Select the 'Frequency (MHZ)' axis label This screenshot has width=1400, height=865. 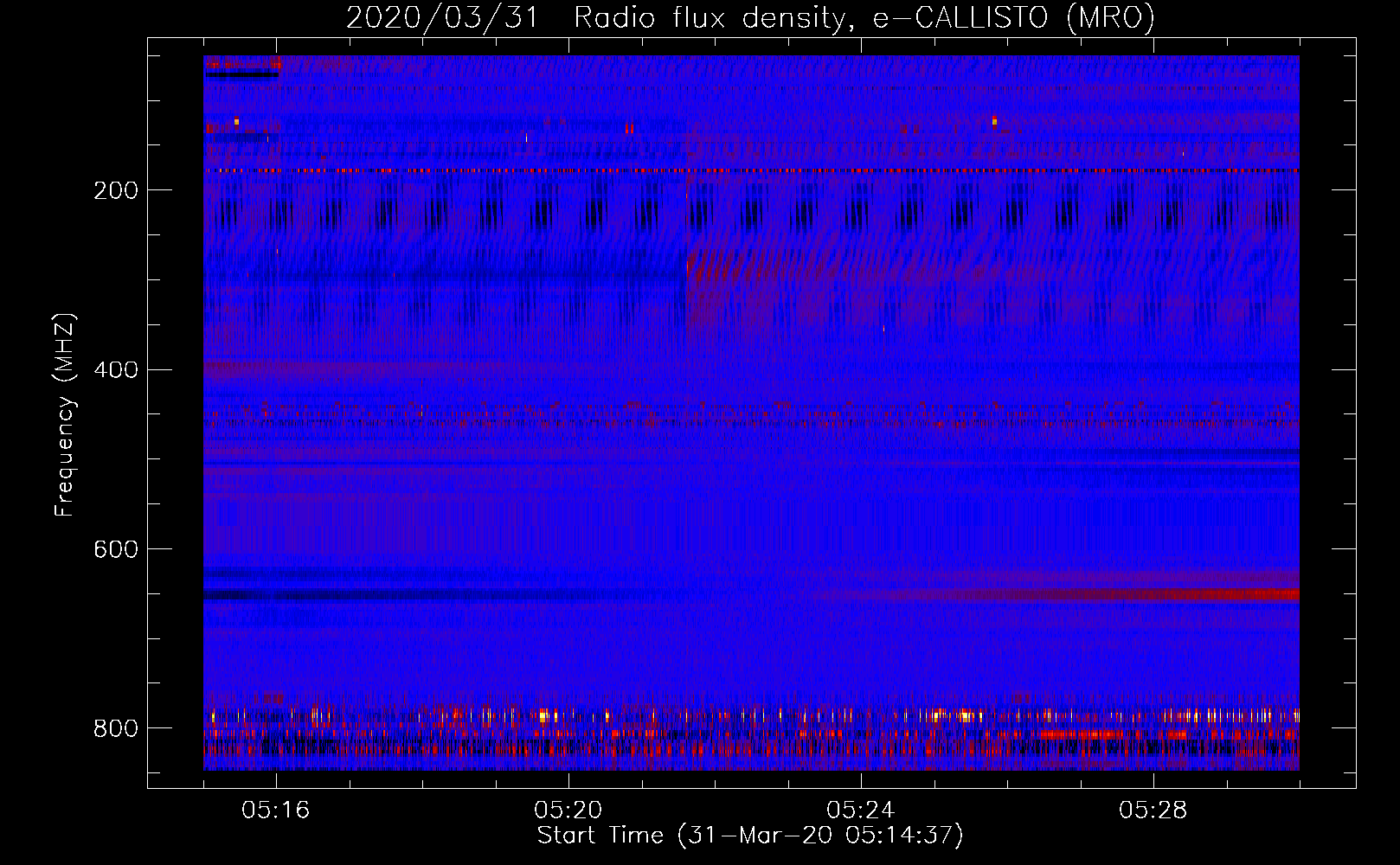pyautogui.click(x=65, y=414)
